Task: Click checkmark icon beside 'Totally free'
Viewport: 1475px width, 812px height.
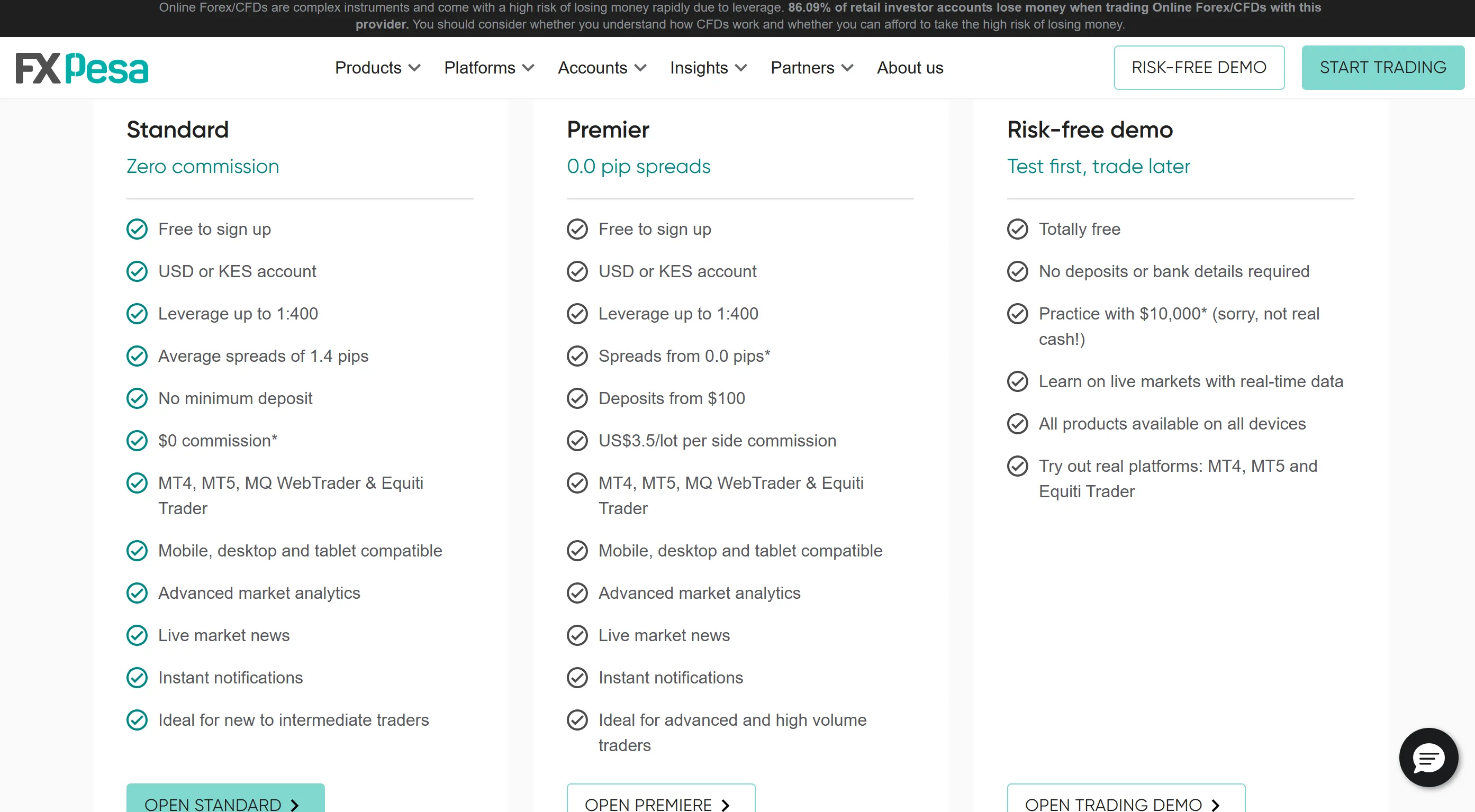Action: click(x=1018, y=229)
